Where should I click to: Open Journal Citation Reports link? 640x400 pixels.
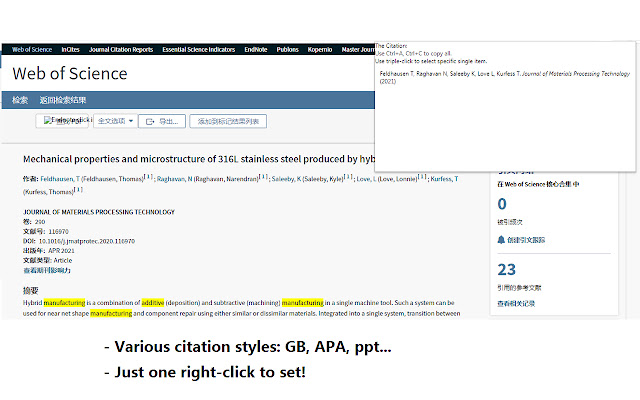(121, 49)
